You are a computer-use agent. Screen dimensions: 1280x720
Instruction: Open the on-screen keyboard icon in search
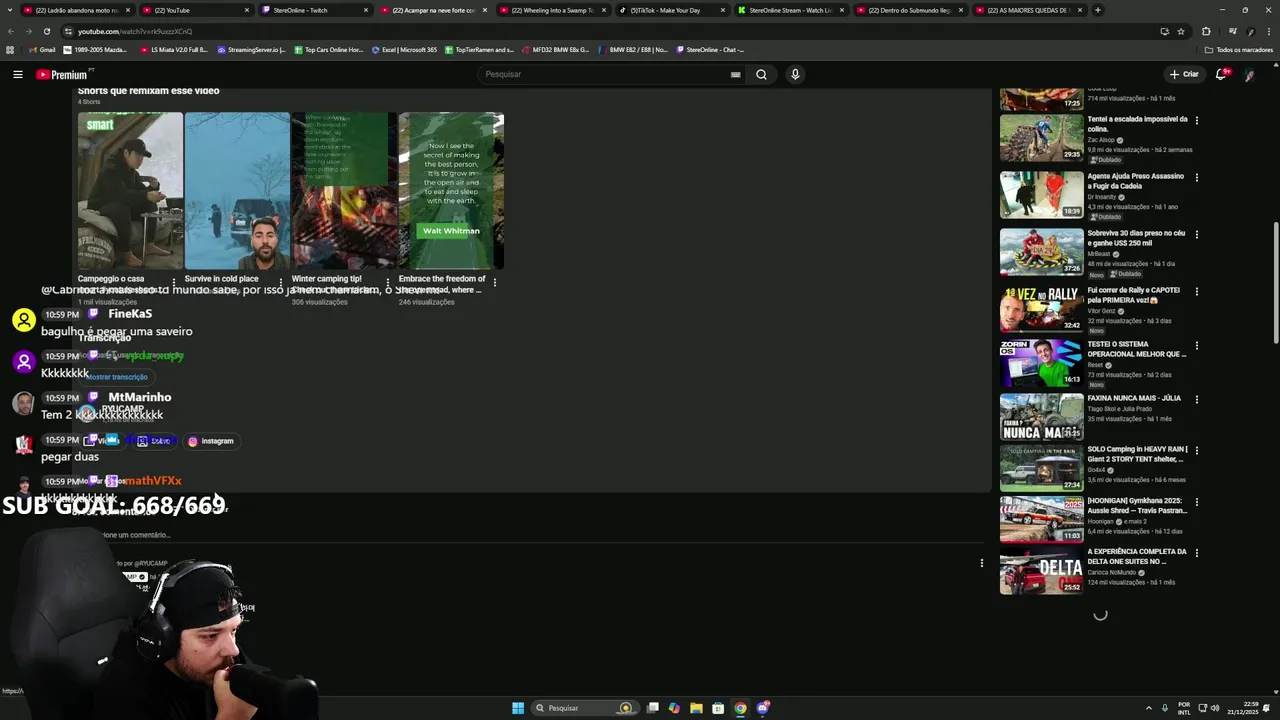click(735, 74)
